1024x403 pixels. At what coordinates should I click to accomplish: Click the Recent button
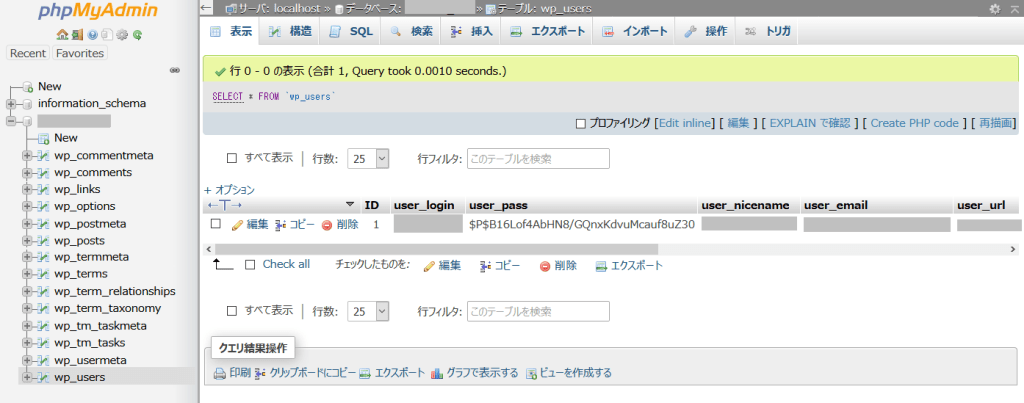28,53
